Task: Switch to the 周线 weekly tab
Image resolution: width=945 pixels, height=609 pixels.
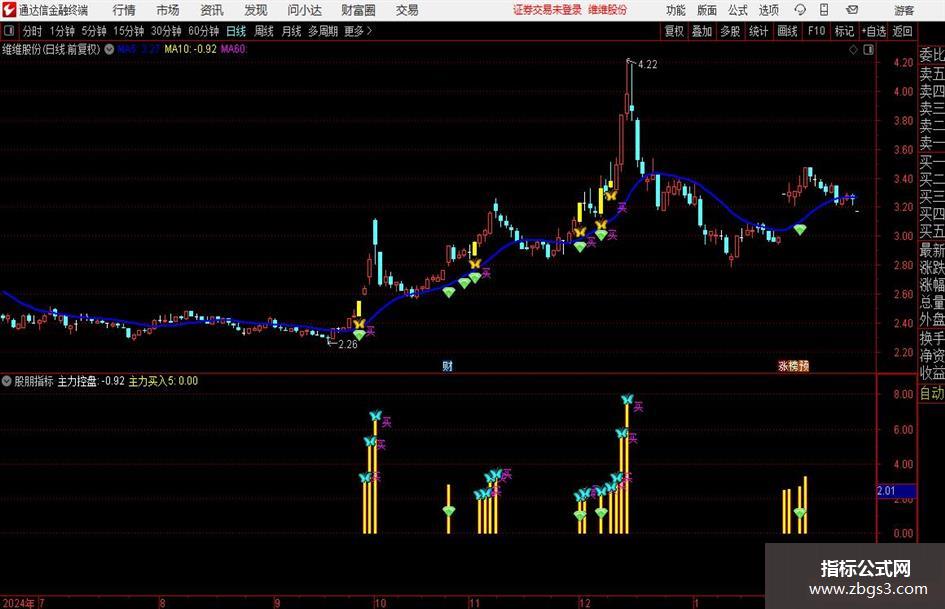Action: point(264,31)
